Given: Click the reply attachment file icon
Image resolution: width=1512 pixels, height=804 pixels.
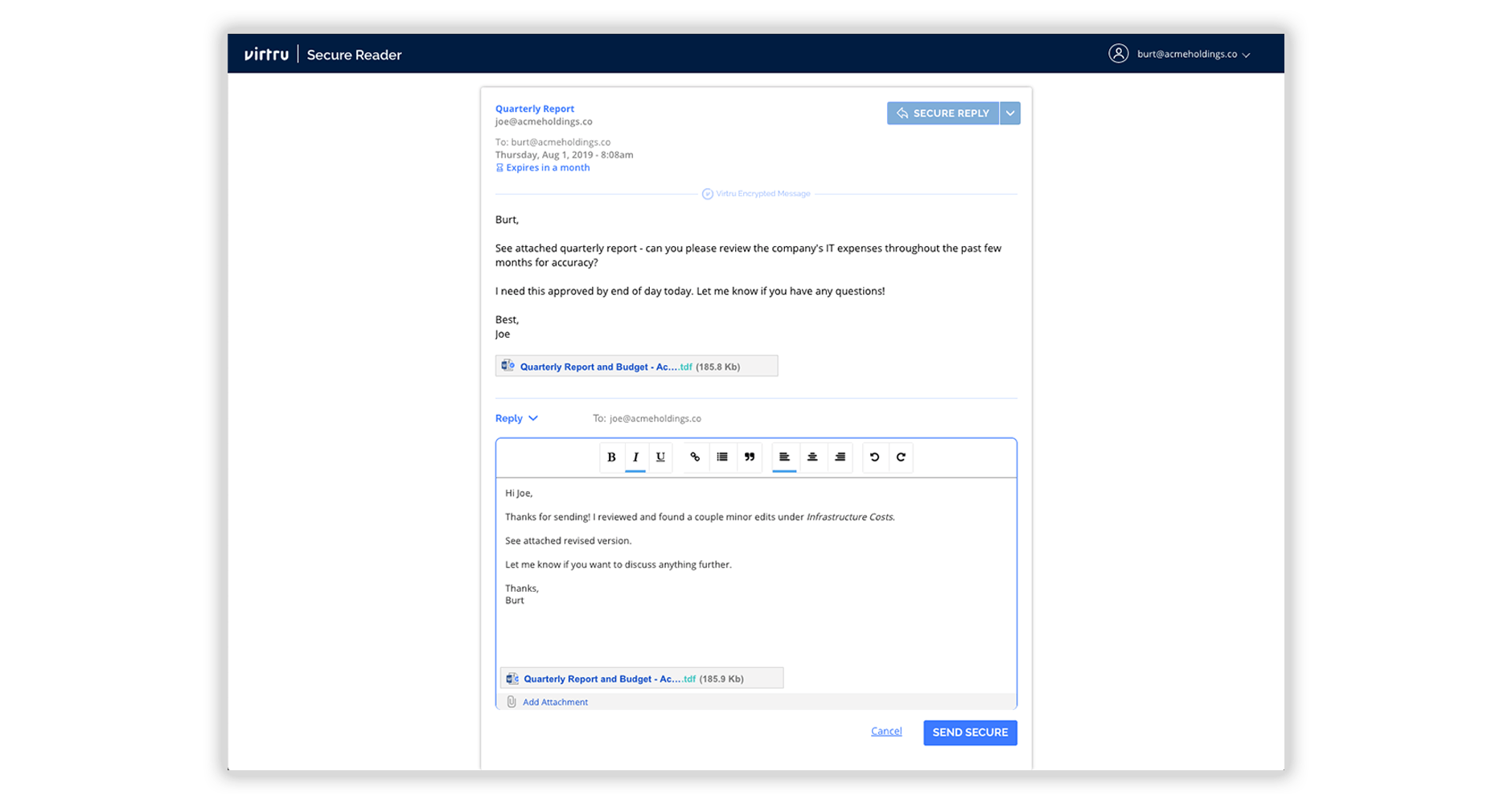Looking at the screenshot, I should click(512, 679).
